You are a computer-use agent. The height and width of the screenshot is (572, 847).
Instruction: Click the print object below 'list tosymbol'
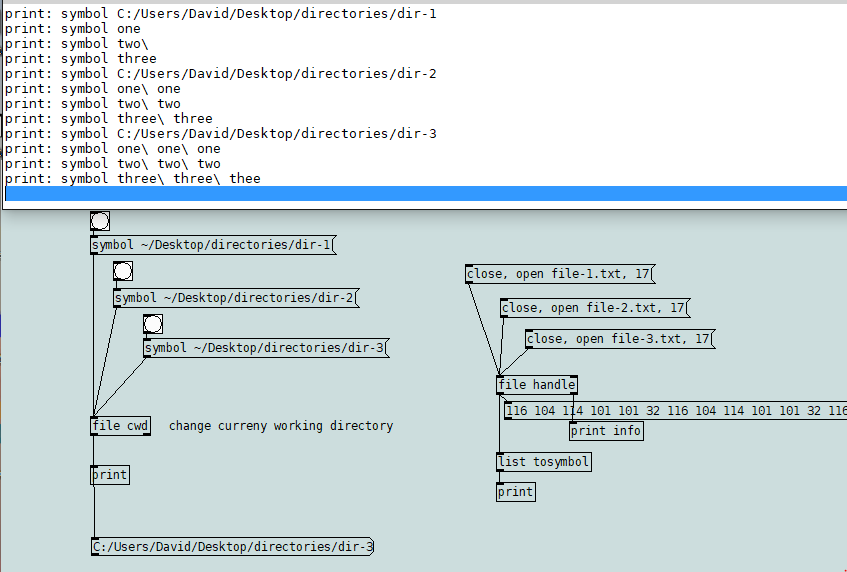pos(515,492)
